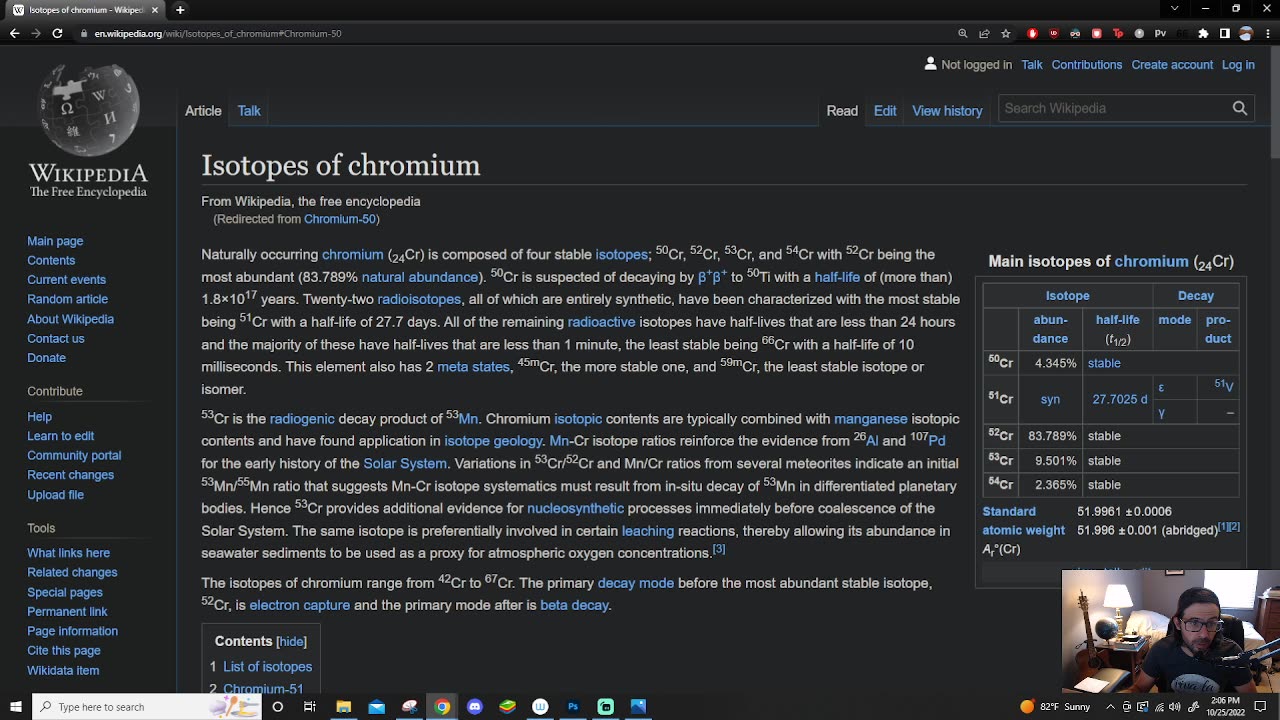Open the Solar System link
Image resolution: width=1280 pixels, height=720 pixels.
pos(405,463)
